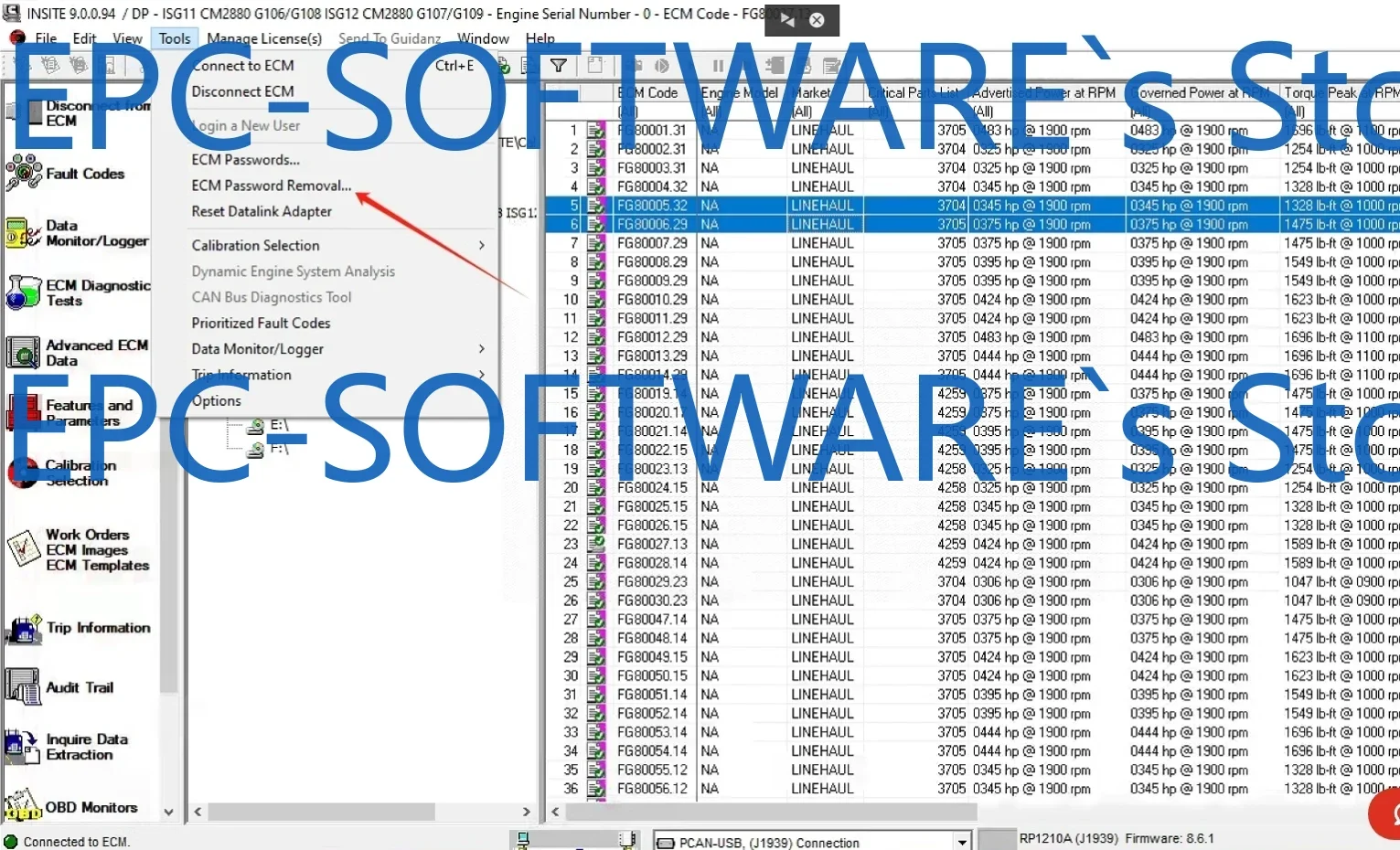Image resolution: width=1400 pixels, height=850 pixels.
Task: Click ECM code FG80008.29
Action: pyautogui.click(x=652, y=262)
